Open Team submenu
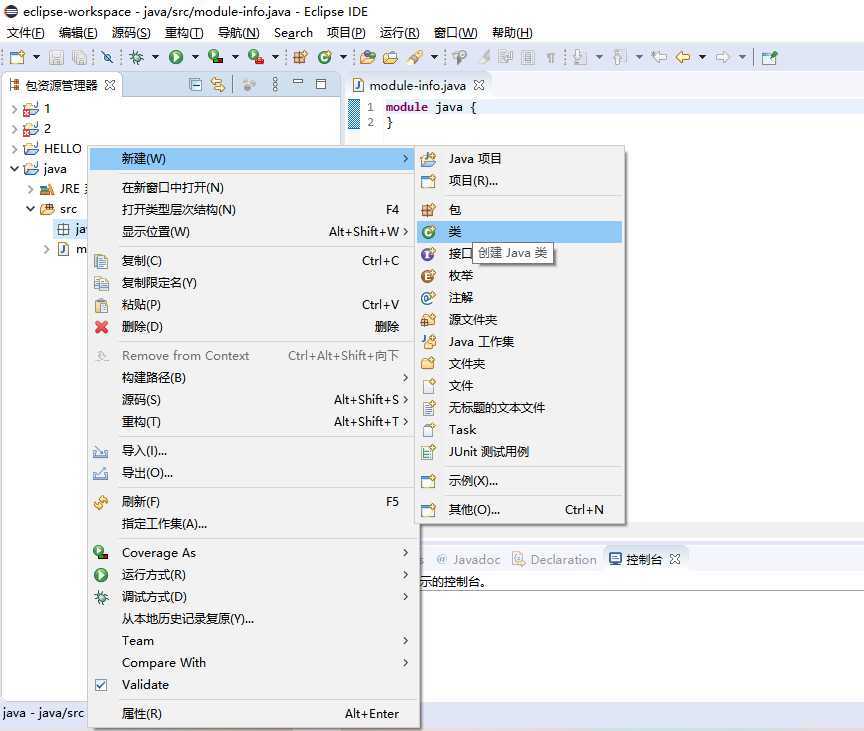Image resolution: width=864 pixels, height=731 pixels. point(253,641)
